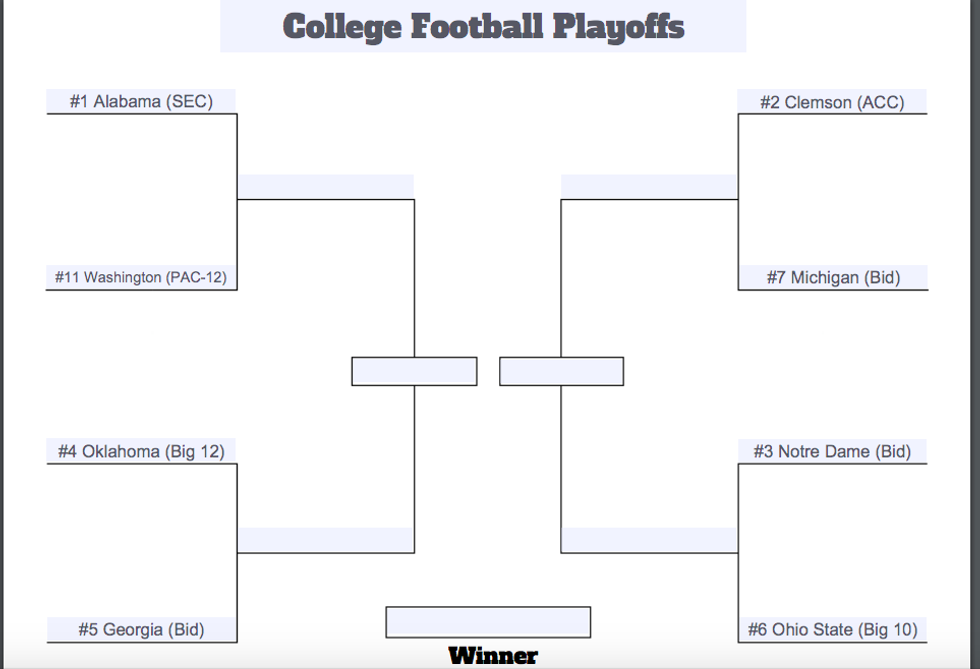Click the #2 Clemson (ACC) team entry
Screen dimensions: 980x669
click(x=832, y=102)
